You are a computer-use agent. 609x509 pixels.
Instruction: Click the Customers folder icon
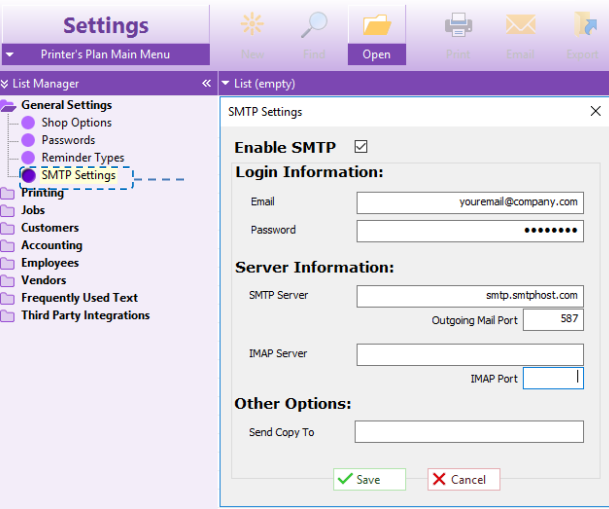pyautogui.click(x=7, y=228)
